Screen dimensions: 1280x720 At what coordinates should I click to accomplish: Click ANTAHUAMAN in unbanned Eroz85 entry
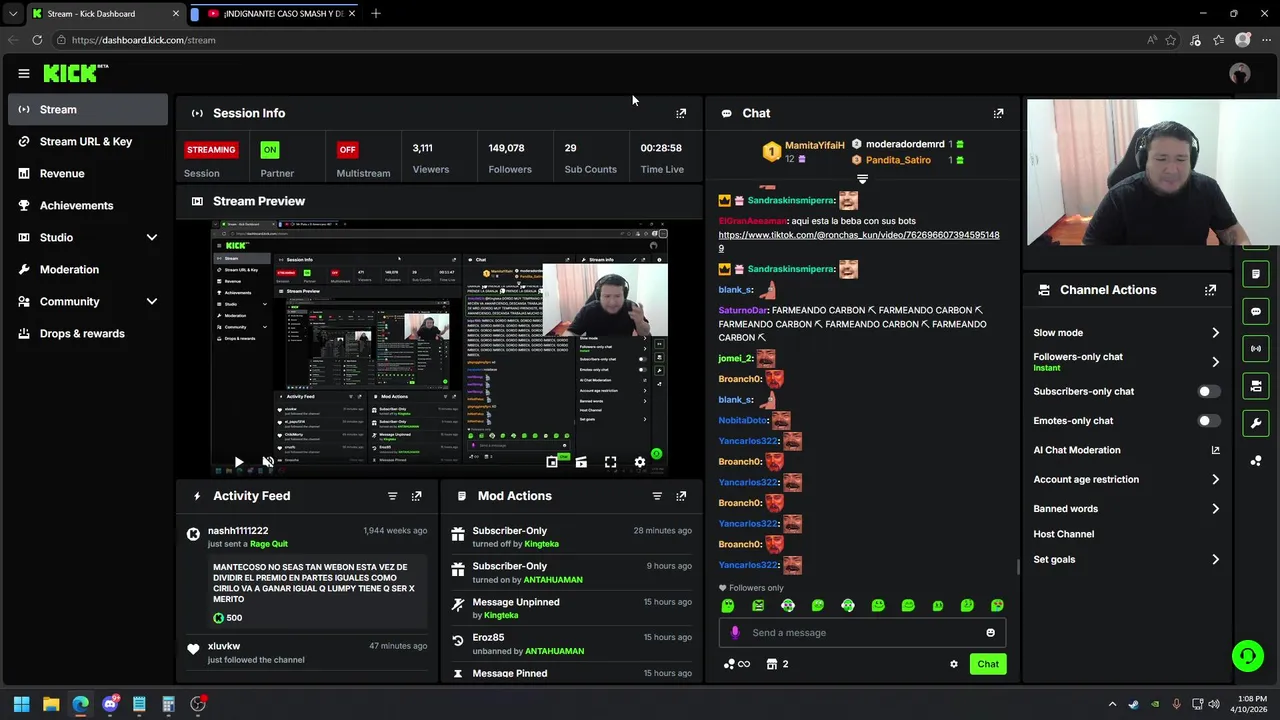(x=554, y=651)
